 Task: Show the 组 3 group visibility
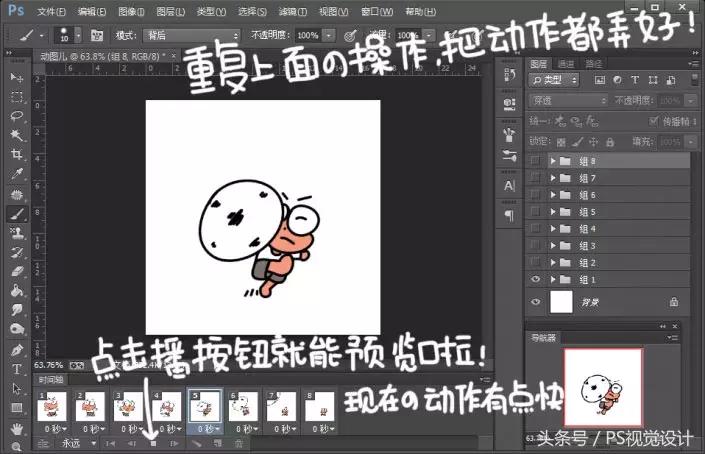(535, 245)
